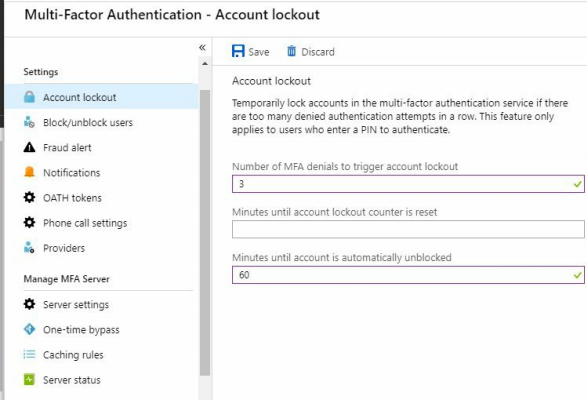Click the 'Manage MFA Server' section heading
This screenshot has height=402, width=587.
tap(67, 279)
